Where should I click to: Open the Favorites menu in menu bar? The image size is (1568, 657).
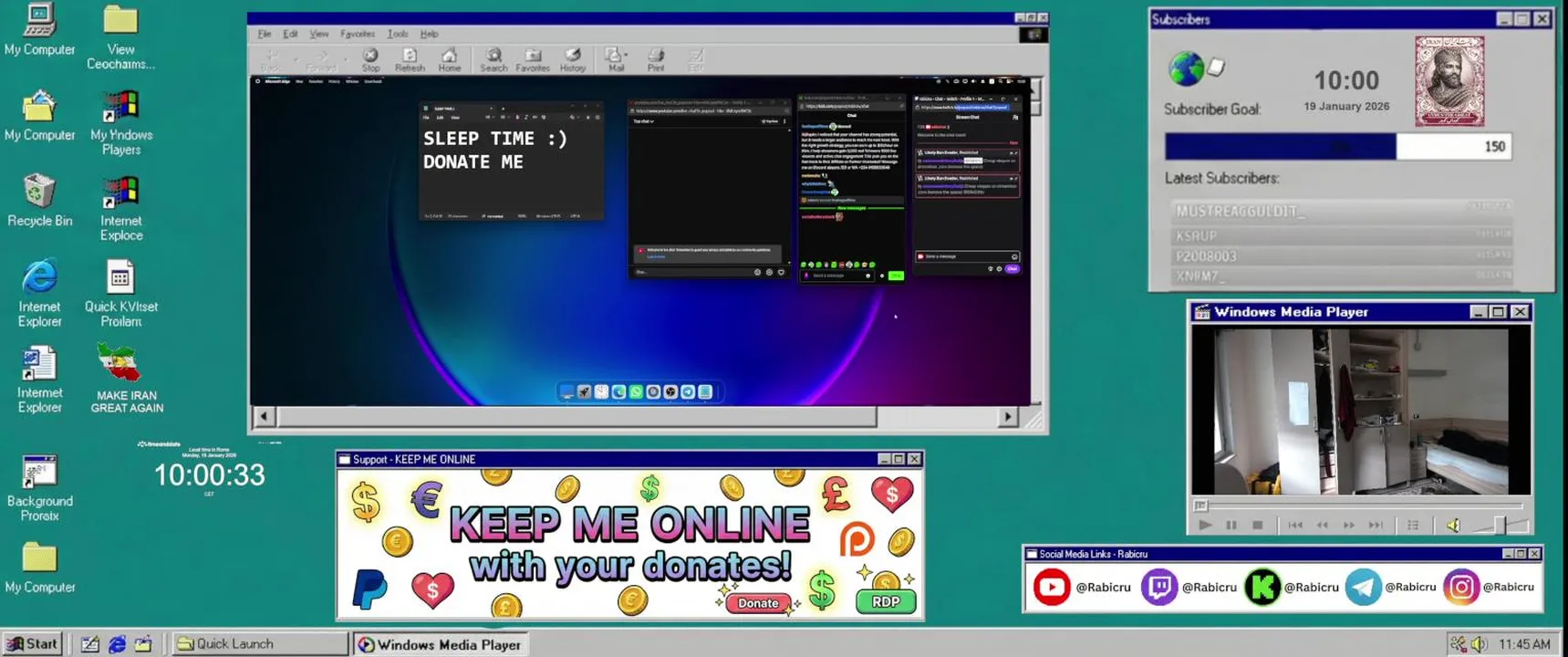358,34
